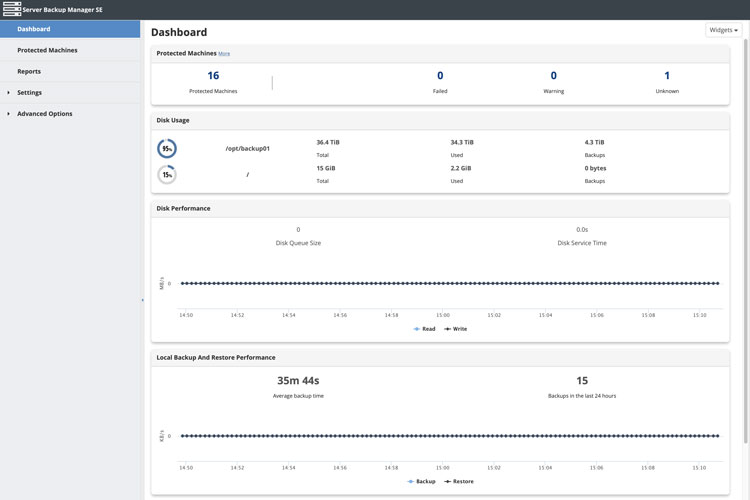Viewport: 750px width, 500px height.
Task: Toggle the Backup series legend
Action: (421, 481)
